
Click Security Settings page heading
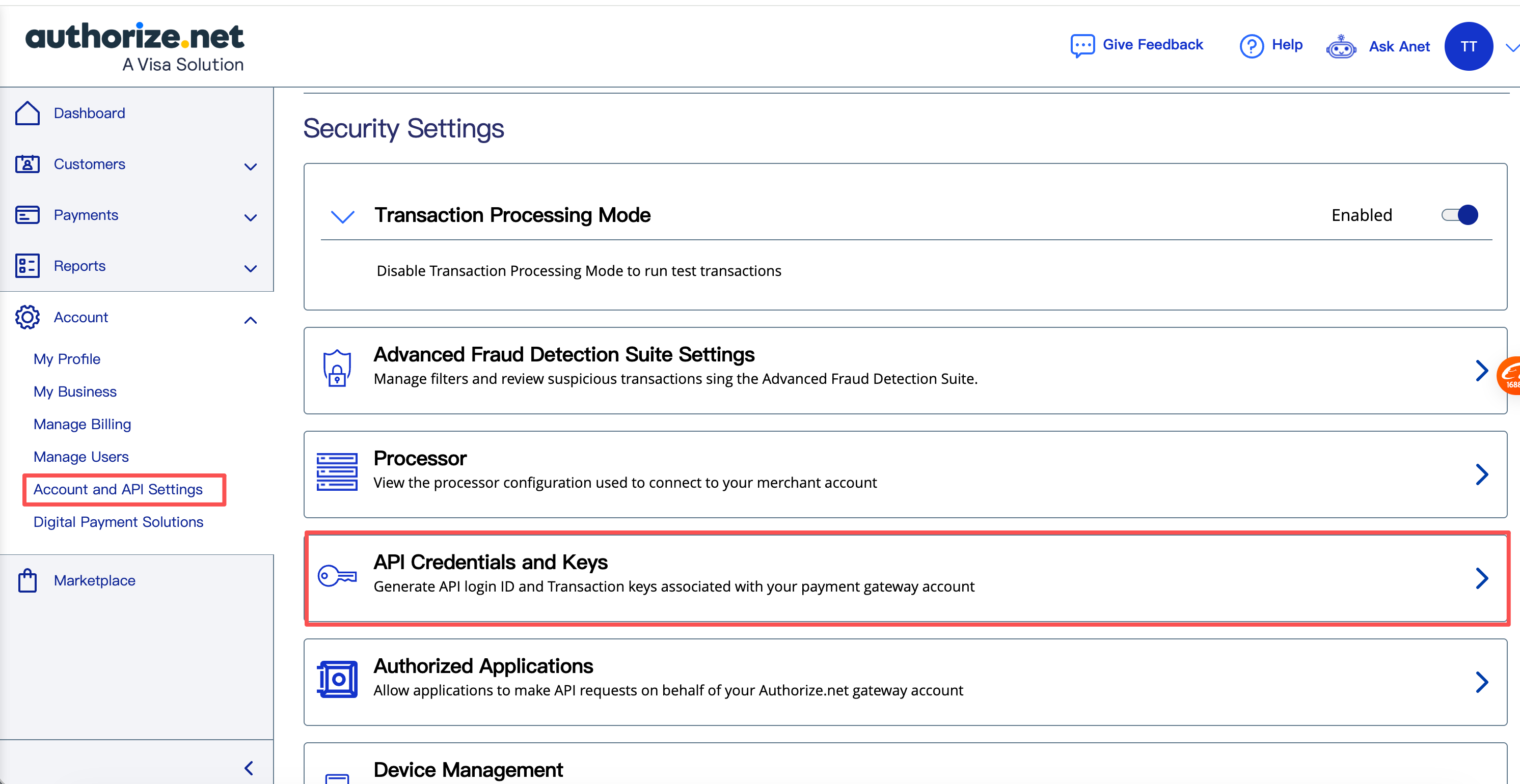click(403, 129)
